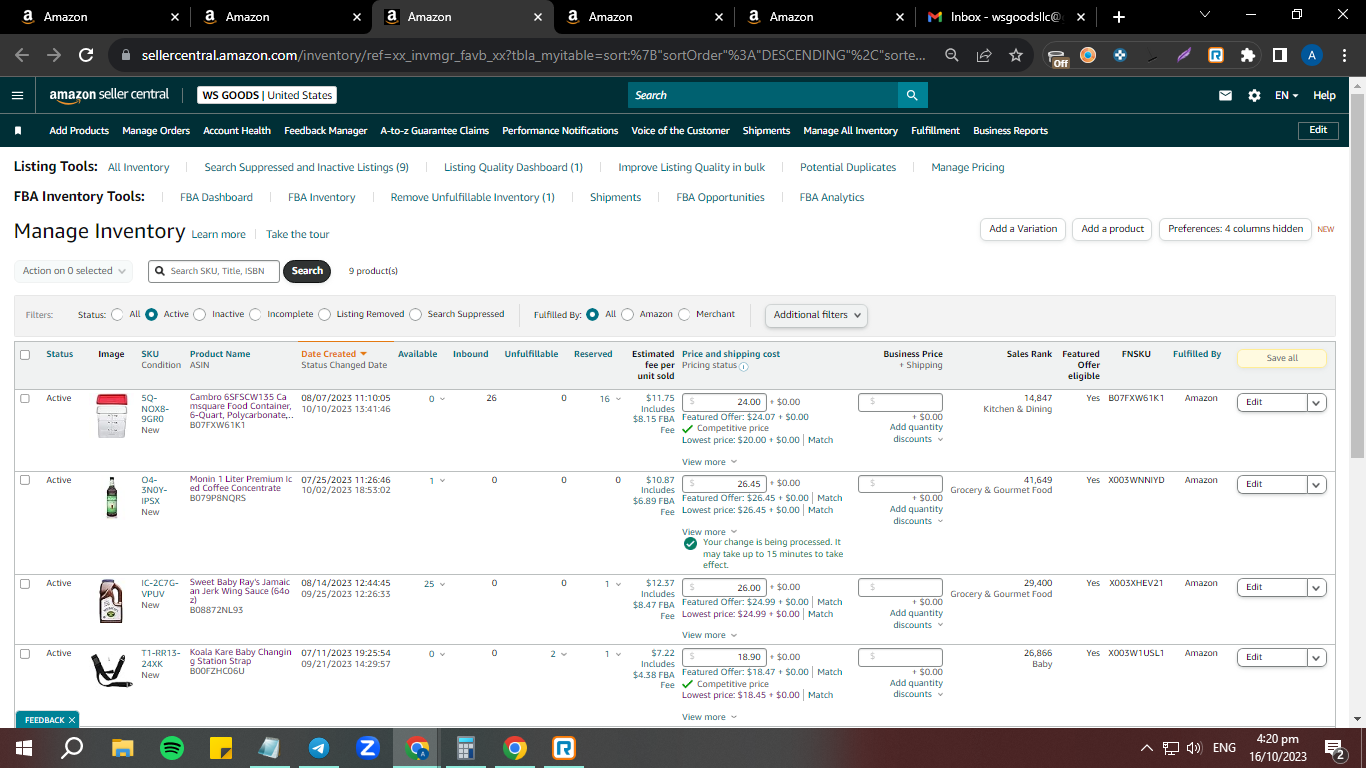Open the Feedback Manager menu item
This screenshot has height=768, width=1366.
tap(326, 131)
